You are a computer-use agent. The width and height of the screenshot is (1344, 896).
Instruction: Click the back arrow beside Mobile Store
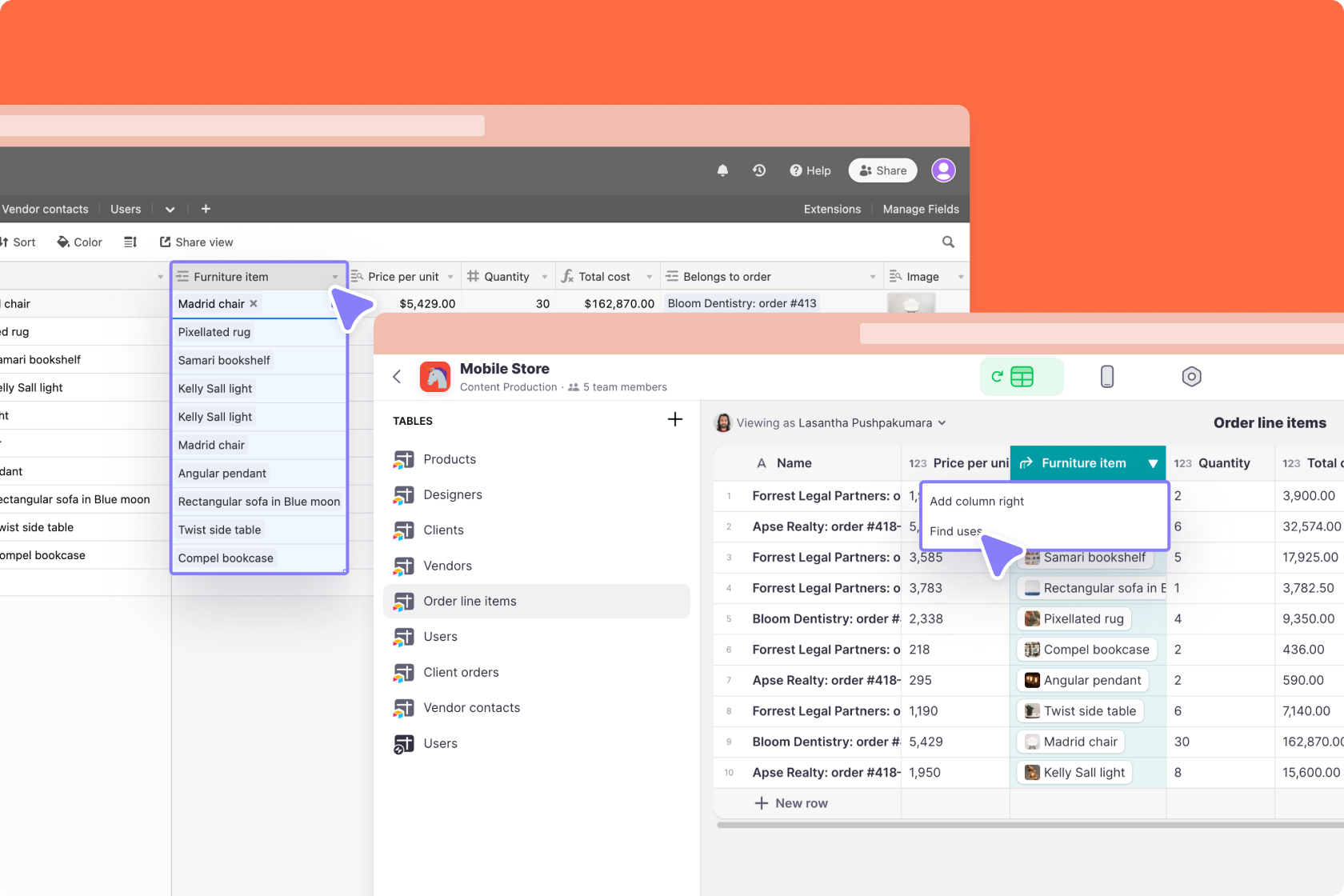pos(397,377)
